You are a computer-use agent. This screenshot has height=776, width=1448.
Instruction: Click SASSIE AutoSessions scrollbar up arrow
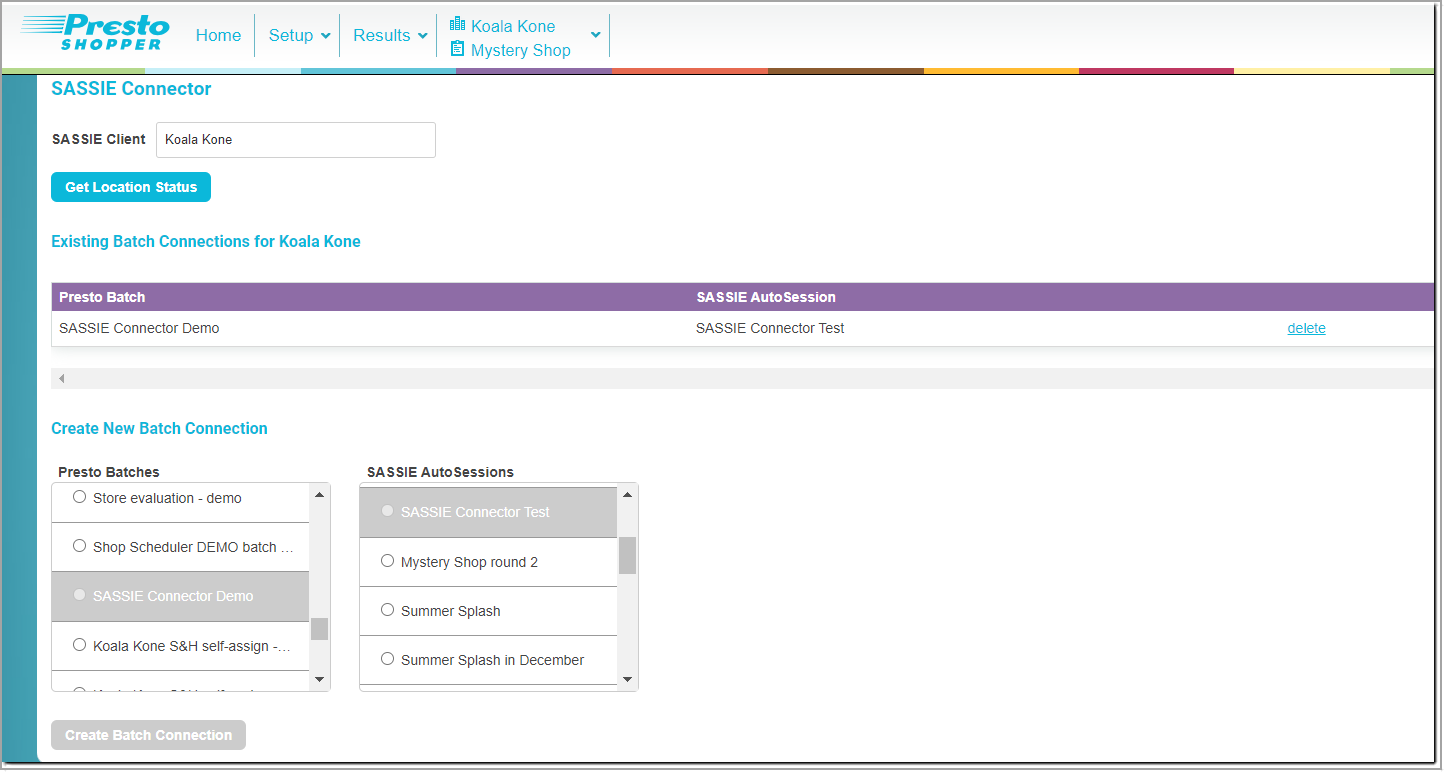pyautogui.click(x=627, y=494)
